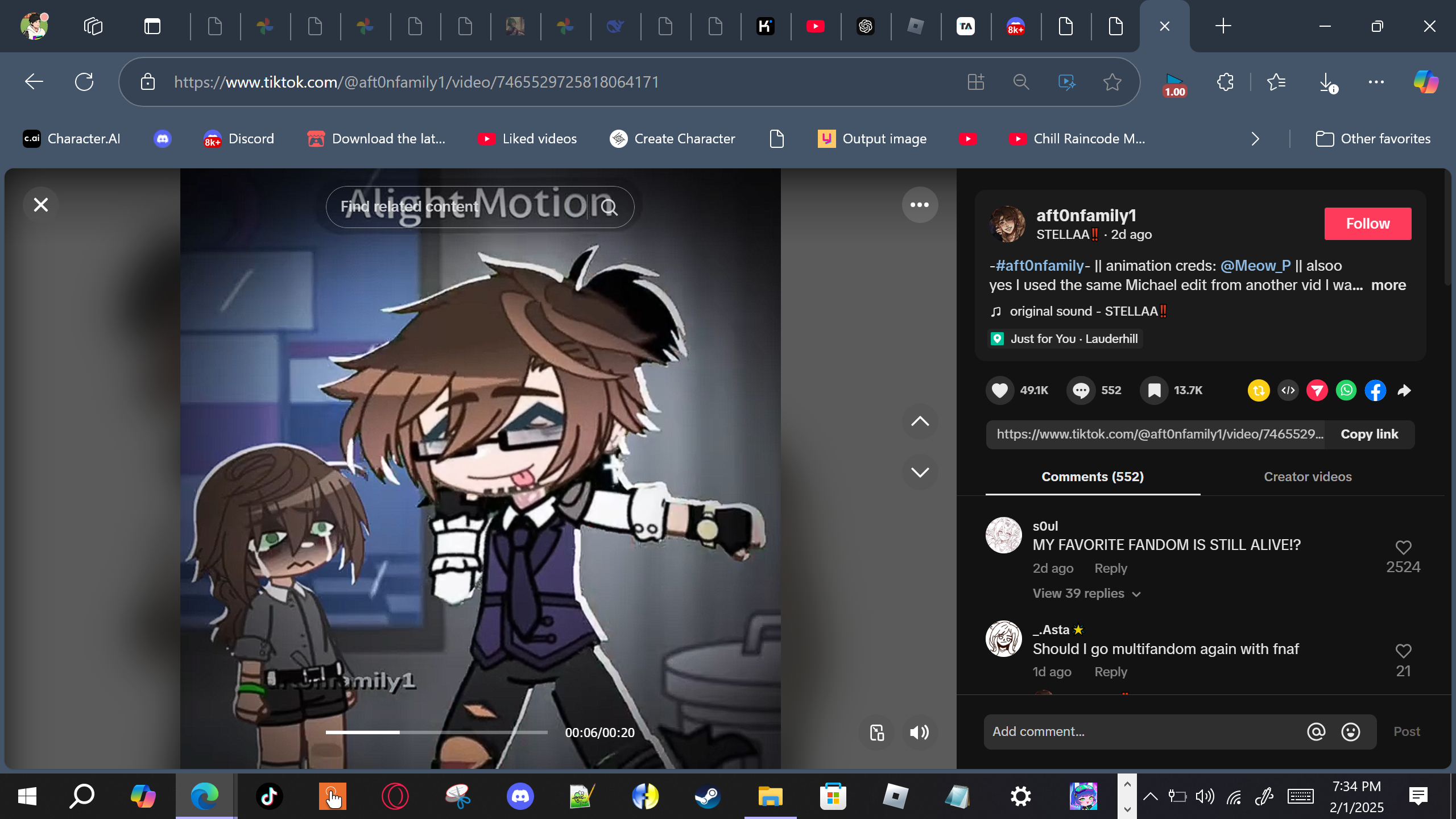Image resolution: width=1456 pixels, height=819 pixels.
Task: Click the Copy link button
Action: coord(1369,434)
